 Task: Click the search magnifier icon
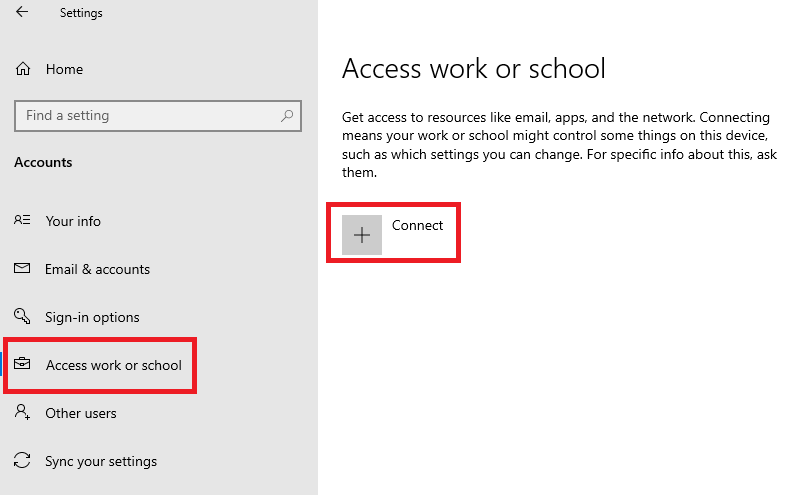point(287,116)
